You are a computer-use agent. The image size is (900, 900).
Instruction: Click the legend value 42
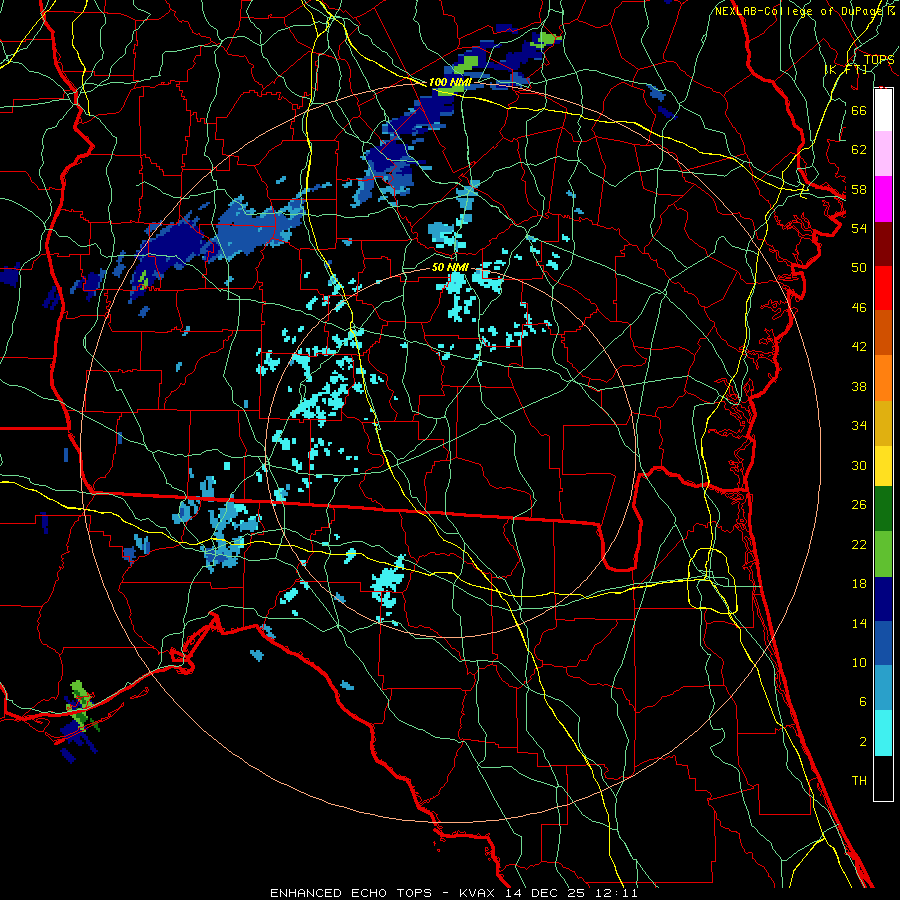[x=859, y=347]
